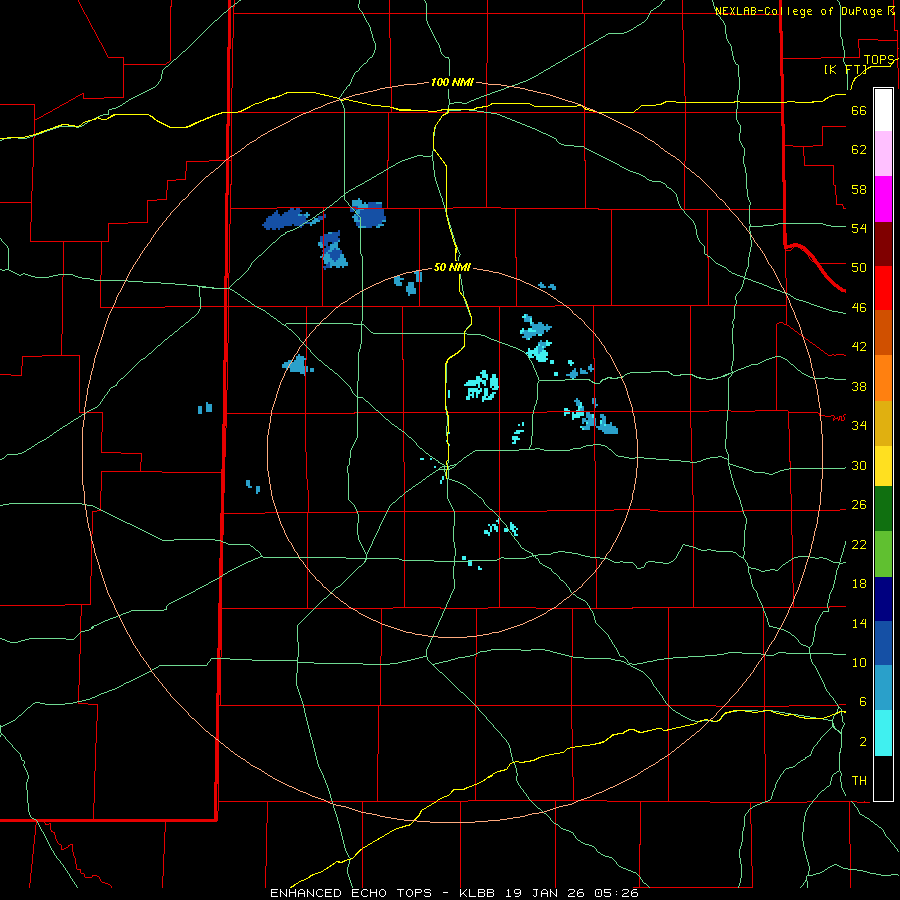This screenshot has width=900, height=900.
Task: Click the KLBB radar site identifier
Action: pos(479,893)
